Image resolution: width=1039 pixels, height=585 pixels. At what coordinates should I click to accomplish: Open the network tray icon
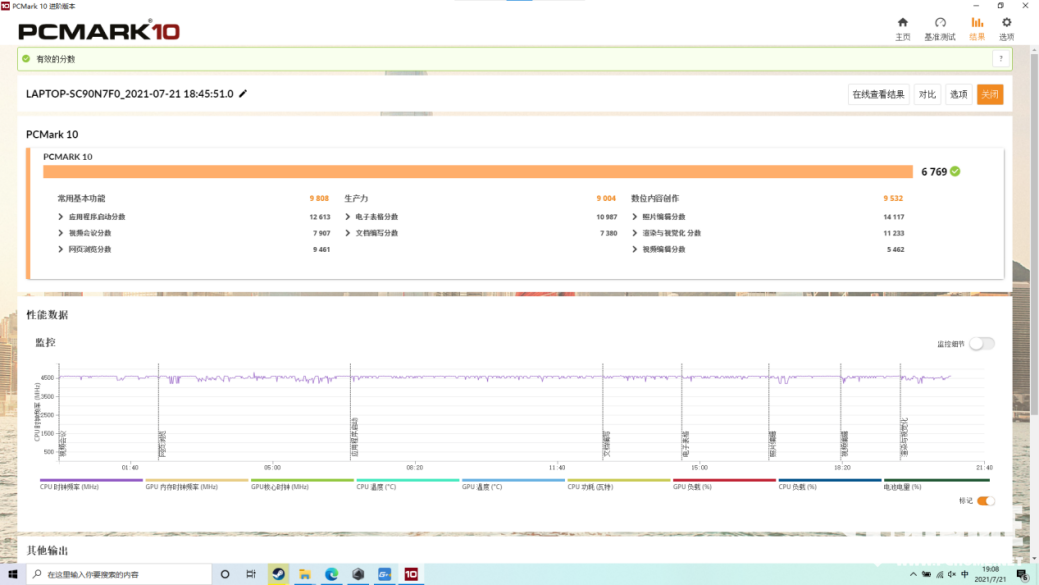coord(939,574)
